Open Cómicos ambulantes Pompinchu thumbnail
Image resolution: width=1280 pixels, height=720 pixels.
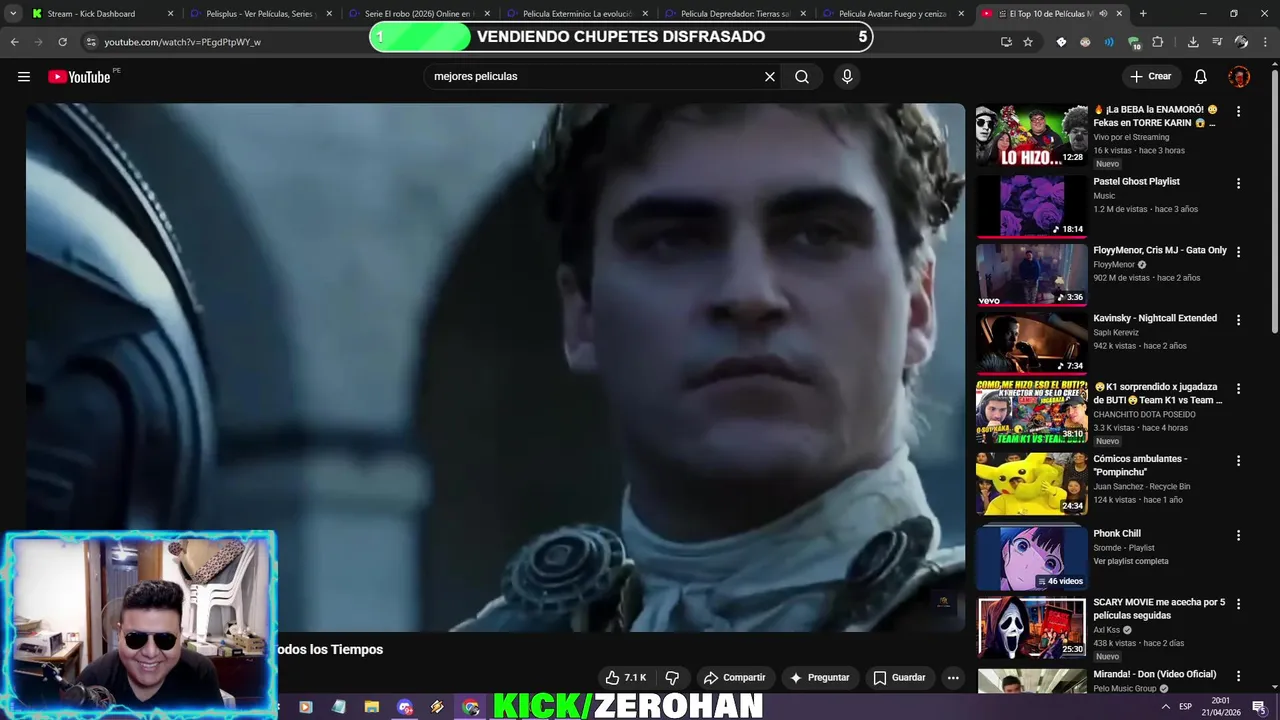click(x=1031, y=484)
